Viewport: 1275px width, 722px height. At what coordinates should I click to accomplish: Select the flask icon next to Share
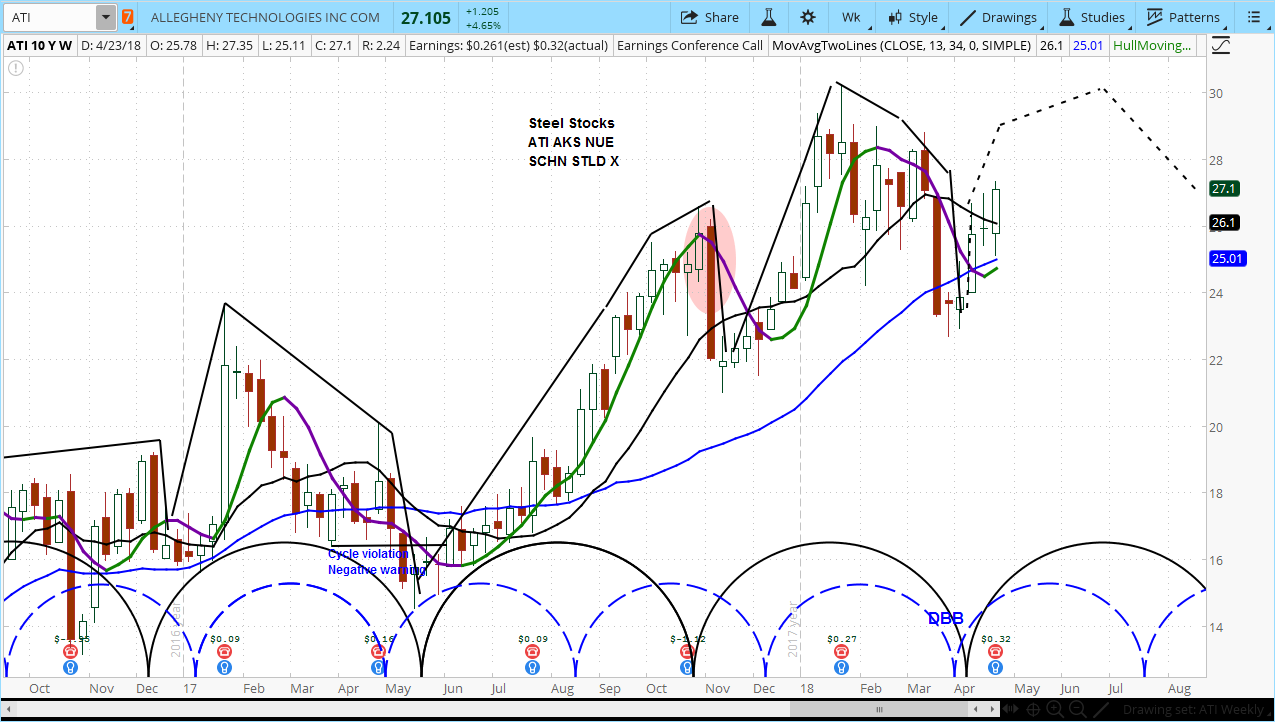(768, 17)
